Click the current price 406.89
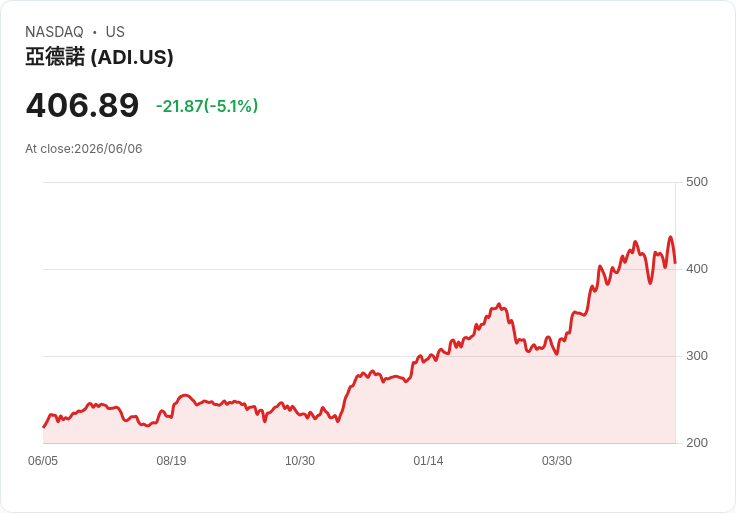The width and height of the screenshot is (736, 513). [82, 105]
